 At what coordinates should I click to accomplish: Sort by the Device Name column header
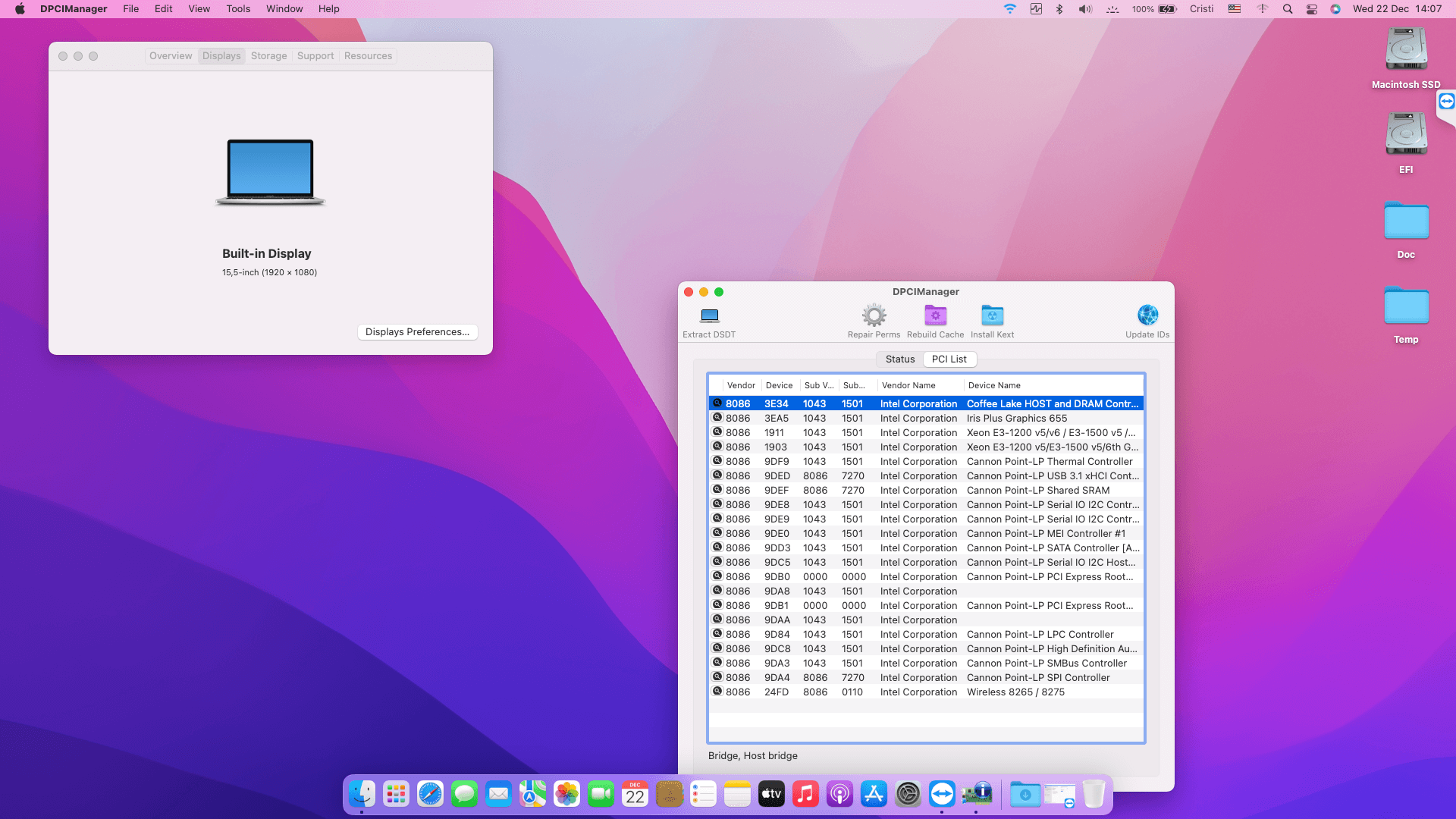(1053, 385)
